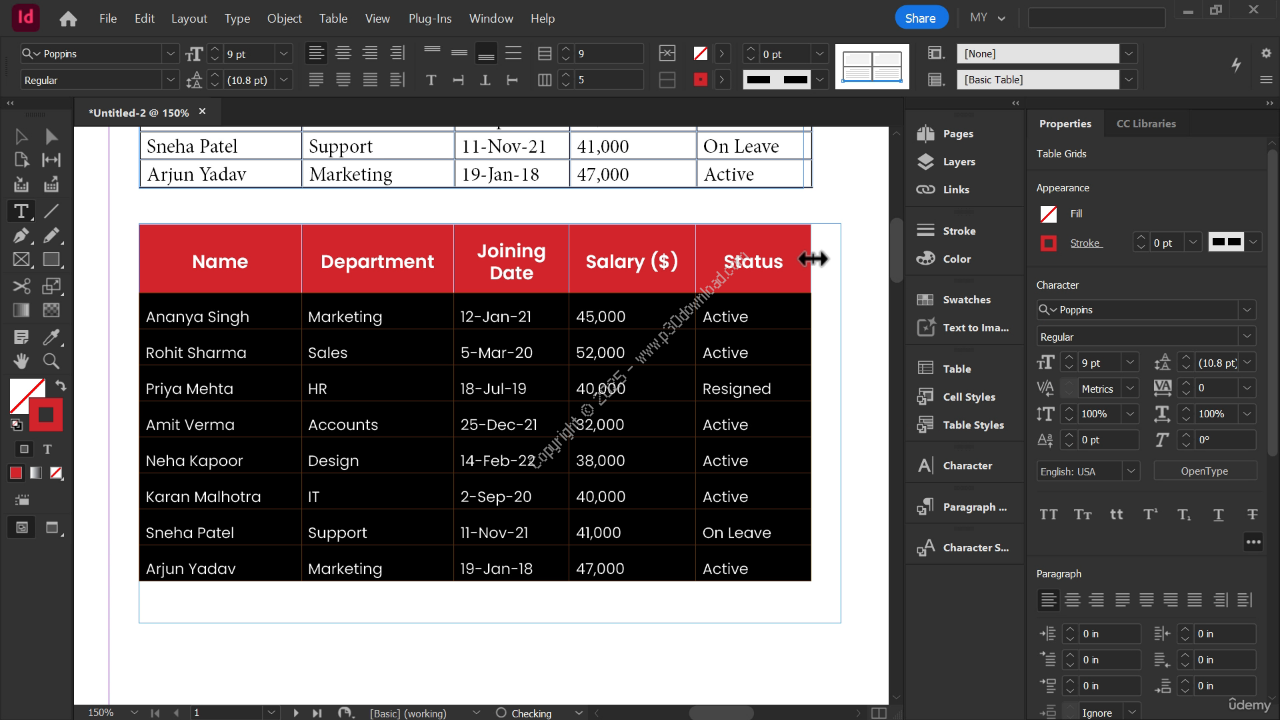Pick the Eyedropper tool
The width and height of the screenshot is (1280, 720).
click(x=51, y=335)
